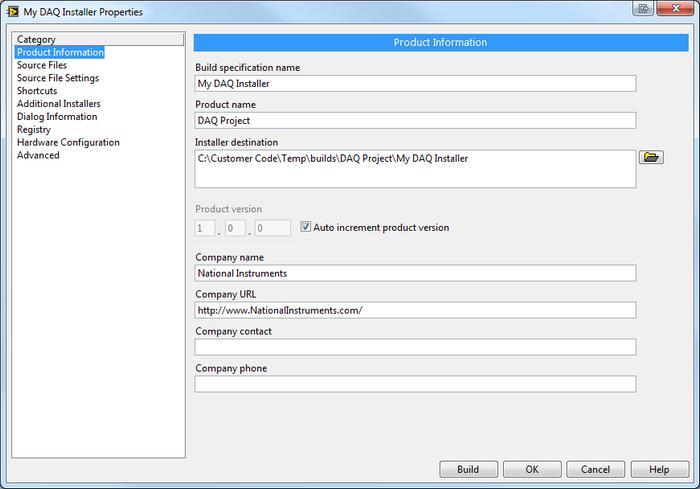The width and height of the screenshot is (700, 489).
Task: Confirm with the OK button
Action: coord(532,469)
